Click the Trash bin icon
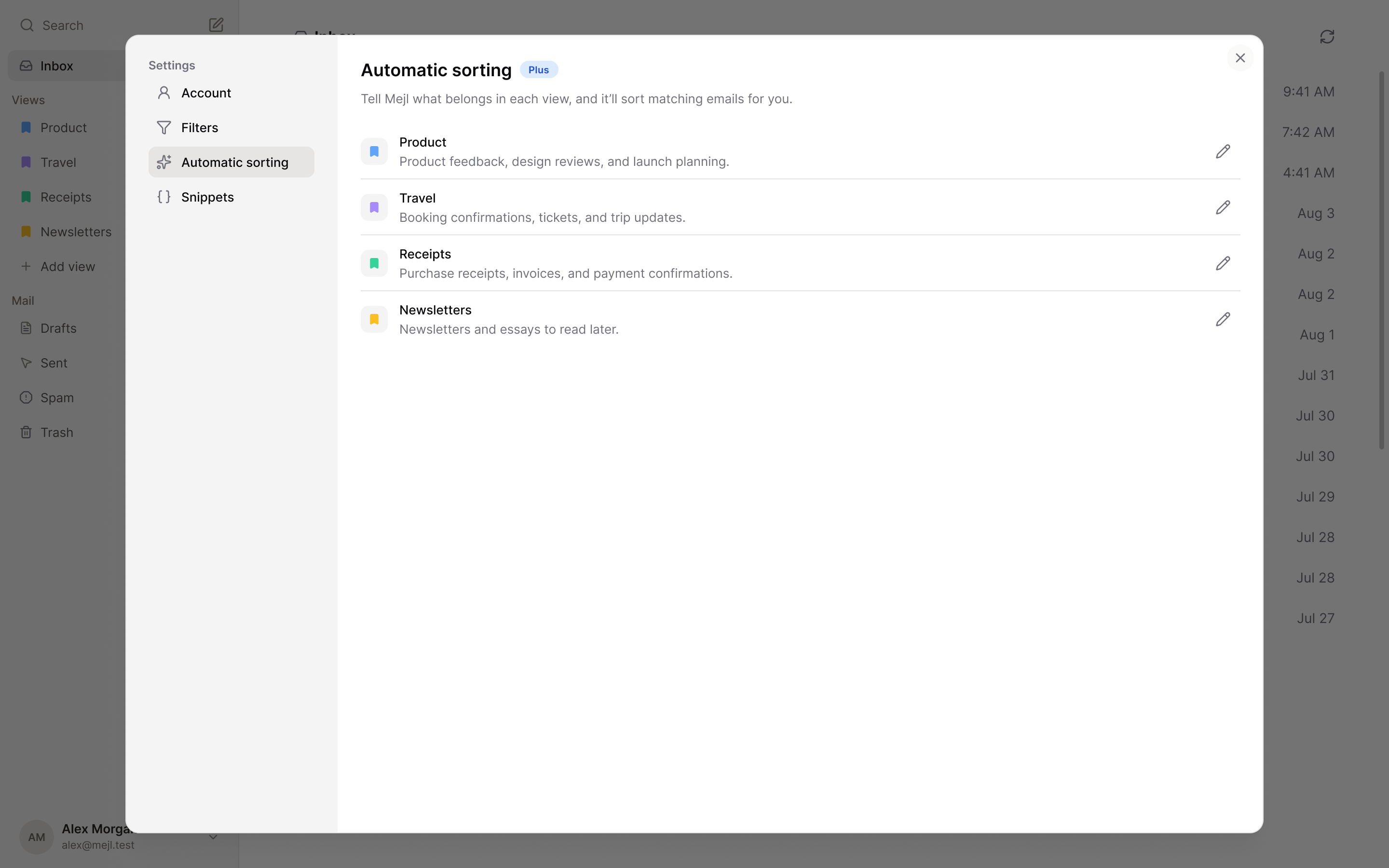 [x=26, y=432]
